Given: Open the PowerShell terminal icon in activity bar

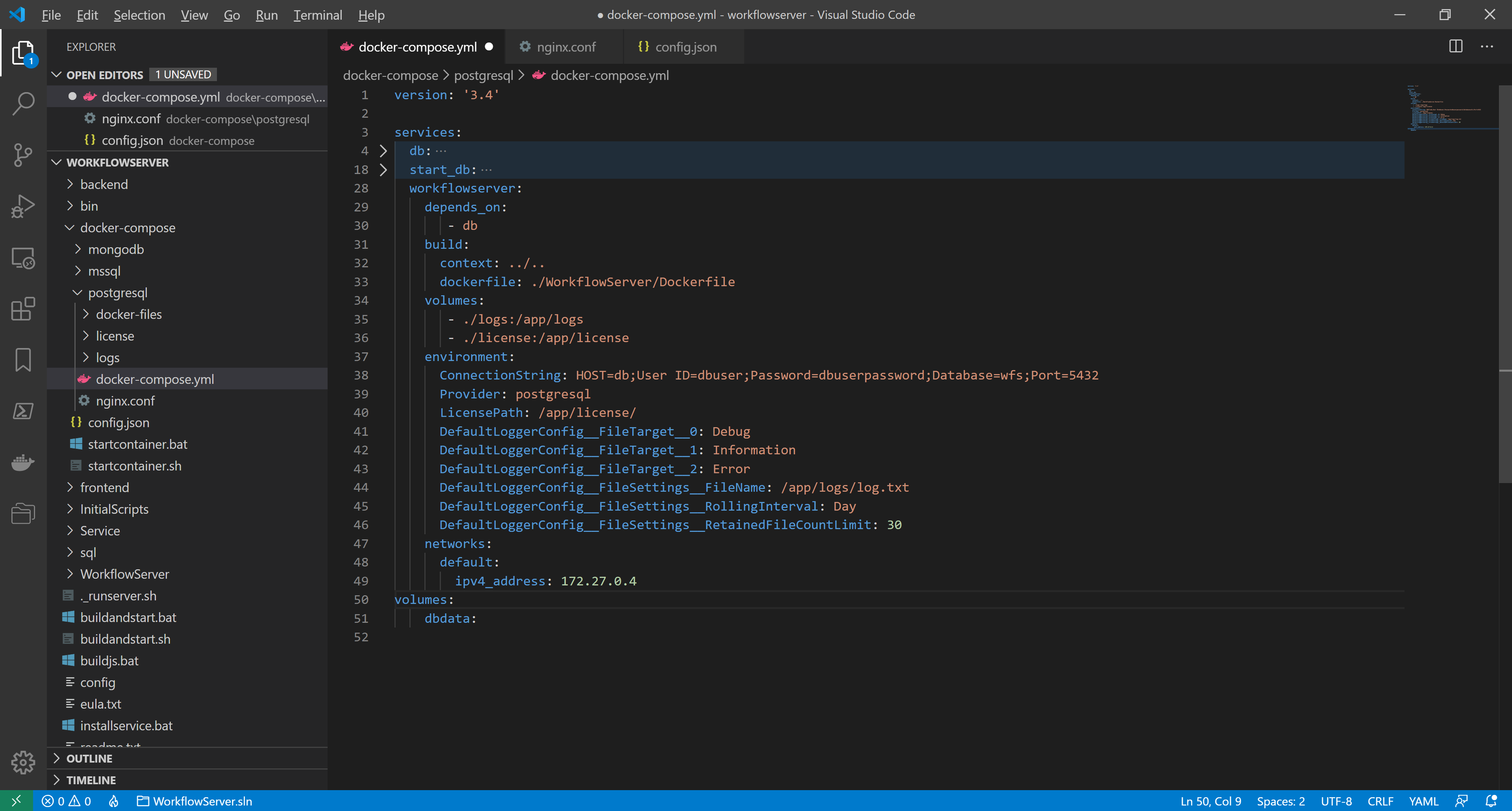Looking at the screenshot, I should tap(23, 411).
